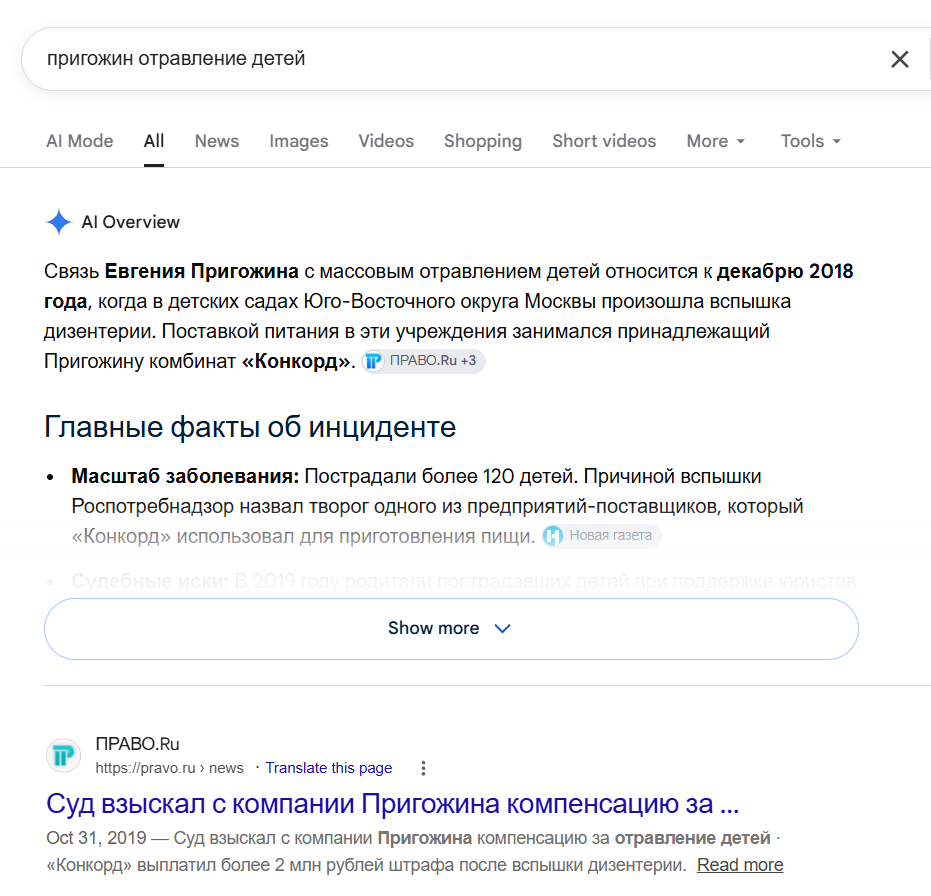Click the Translate this page link
931x896 pixels.
(328, 768)
